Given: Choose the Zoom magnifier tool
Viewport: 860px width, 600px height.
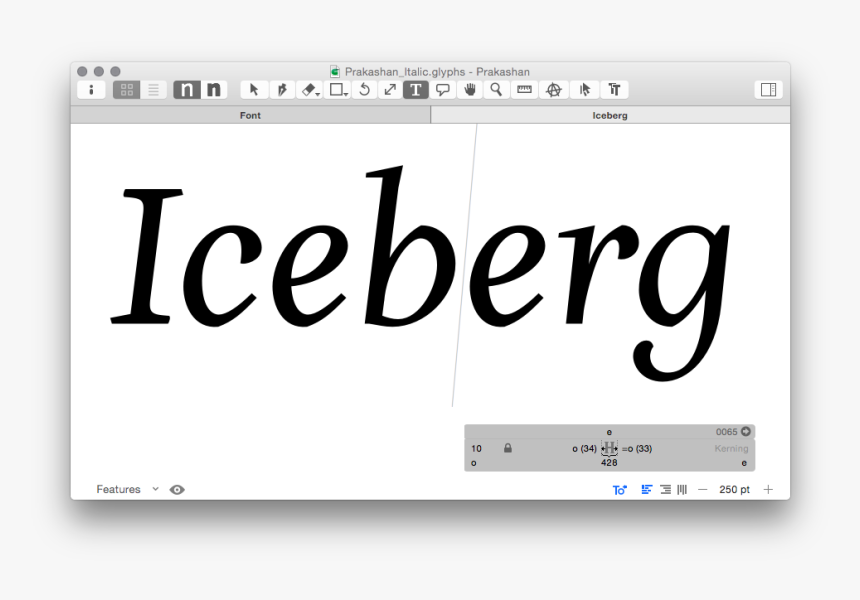Looking at the screenshot, I should pyautogui.click(x=496, y=89).
